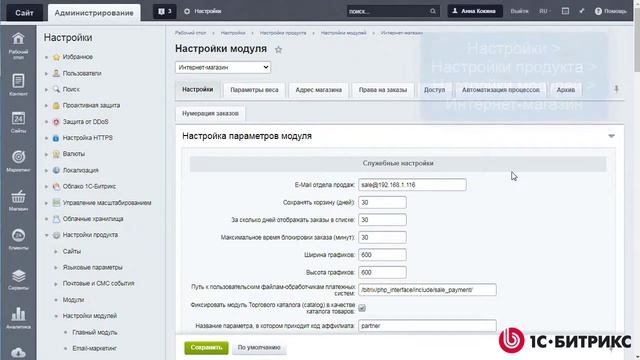Click the Облако 1С-Битрикс icon
Viewport: 640px width, 360px height.
click(x=56, y=186)
